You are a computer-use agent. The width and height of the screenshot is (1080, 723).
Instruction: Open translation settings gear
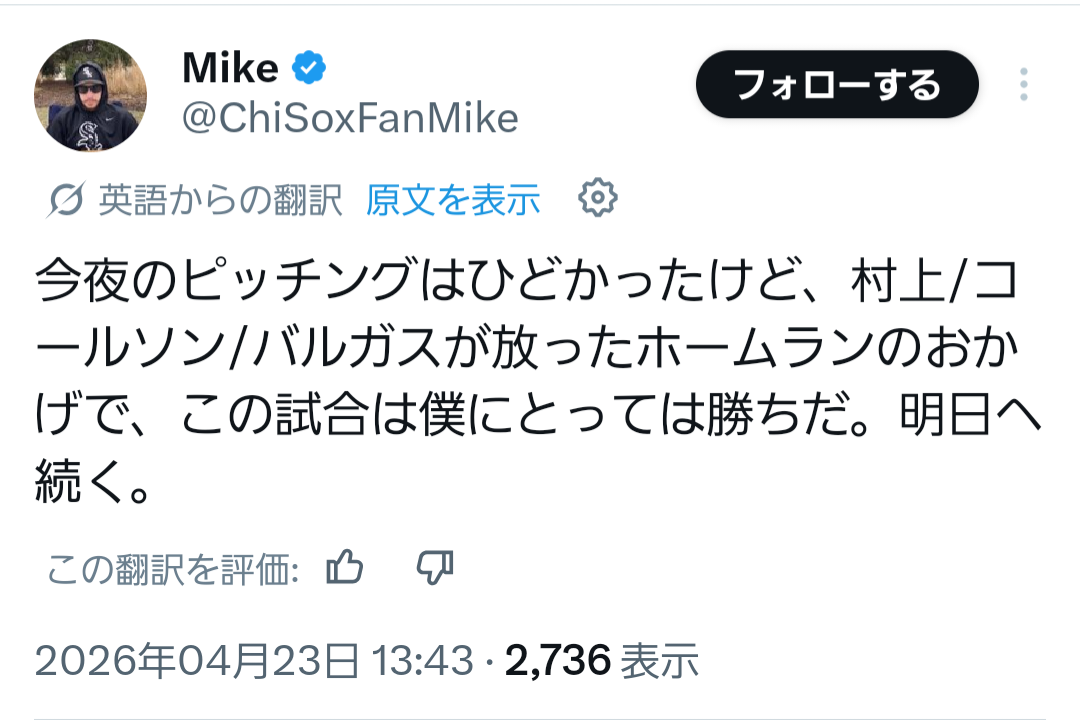point(597,198)
